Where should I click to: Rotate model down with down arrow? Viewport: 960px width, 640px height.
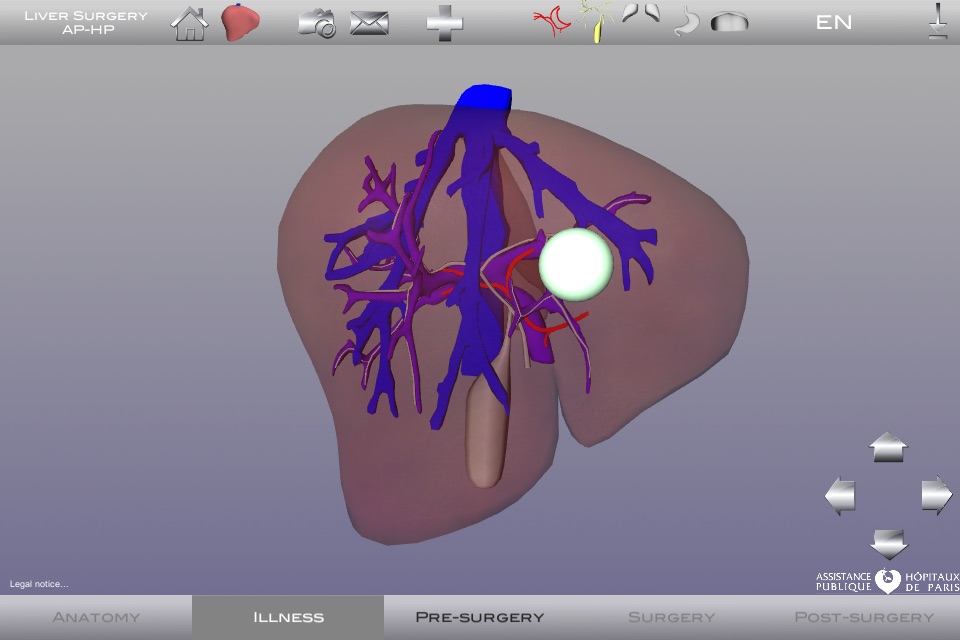tap(888, 544)
